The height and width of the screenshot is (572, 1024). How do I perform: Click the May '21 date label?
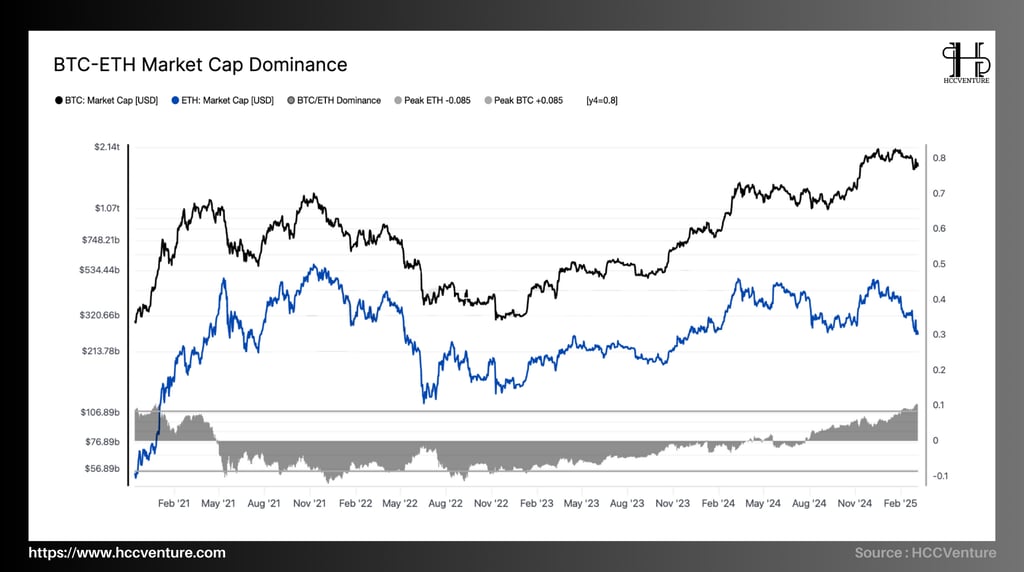click(x=218, y=503)
